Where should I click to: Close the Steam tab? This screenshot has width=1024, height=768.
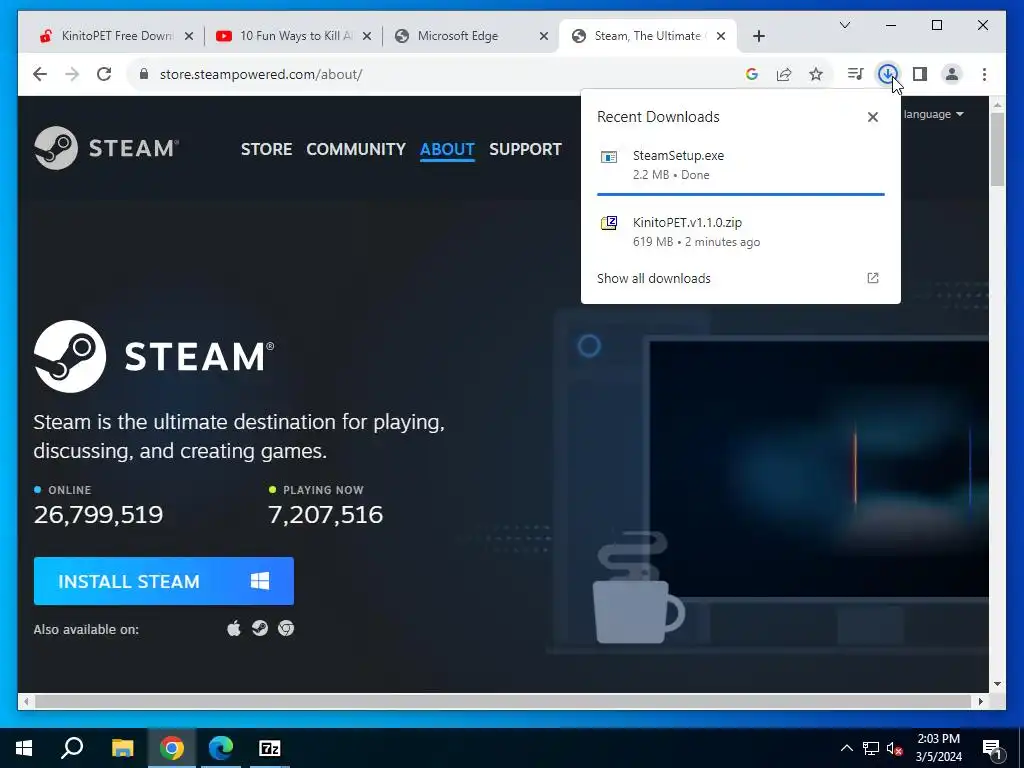pyautogui.click(x=721, y=36)
